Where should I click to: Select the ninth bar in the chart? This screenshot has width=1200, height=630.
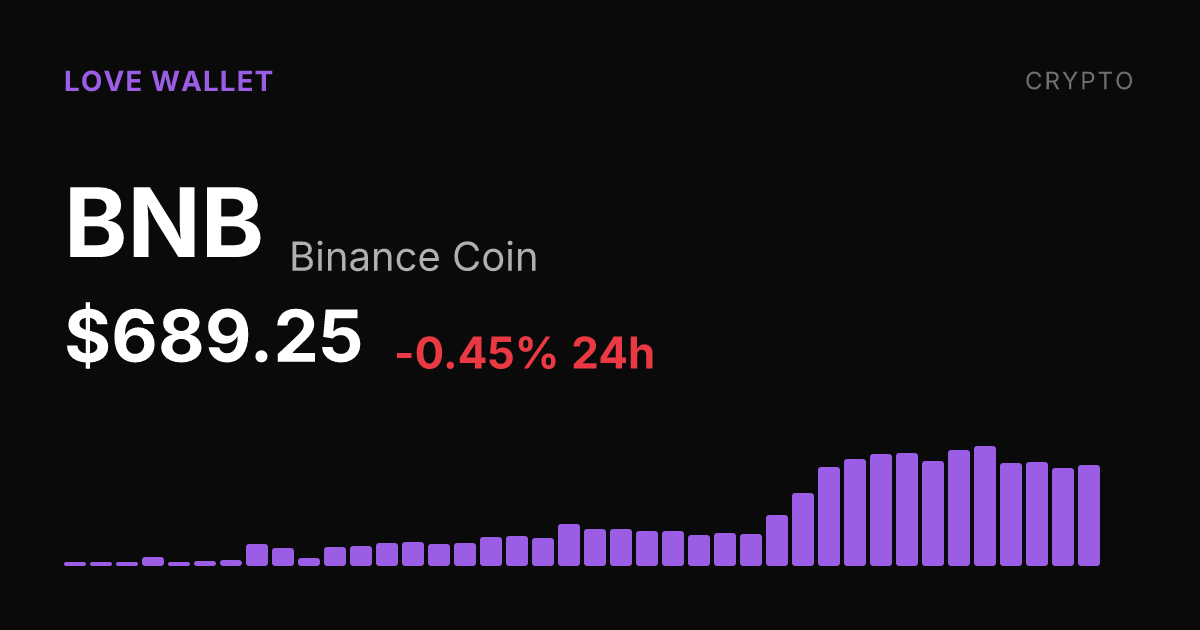click(283, 557)
